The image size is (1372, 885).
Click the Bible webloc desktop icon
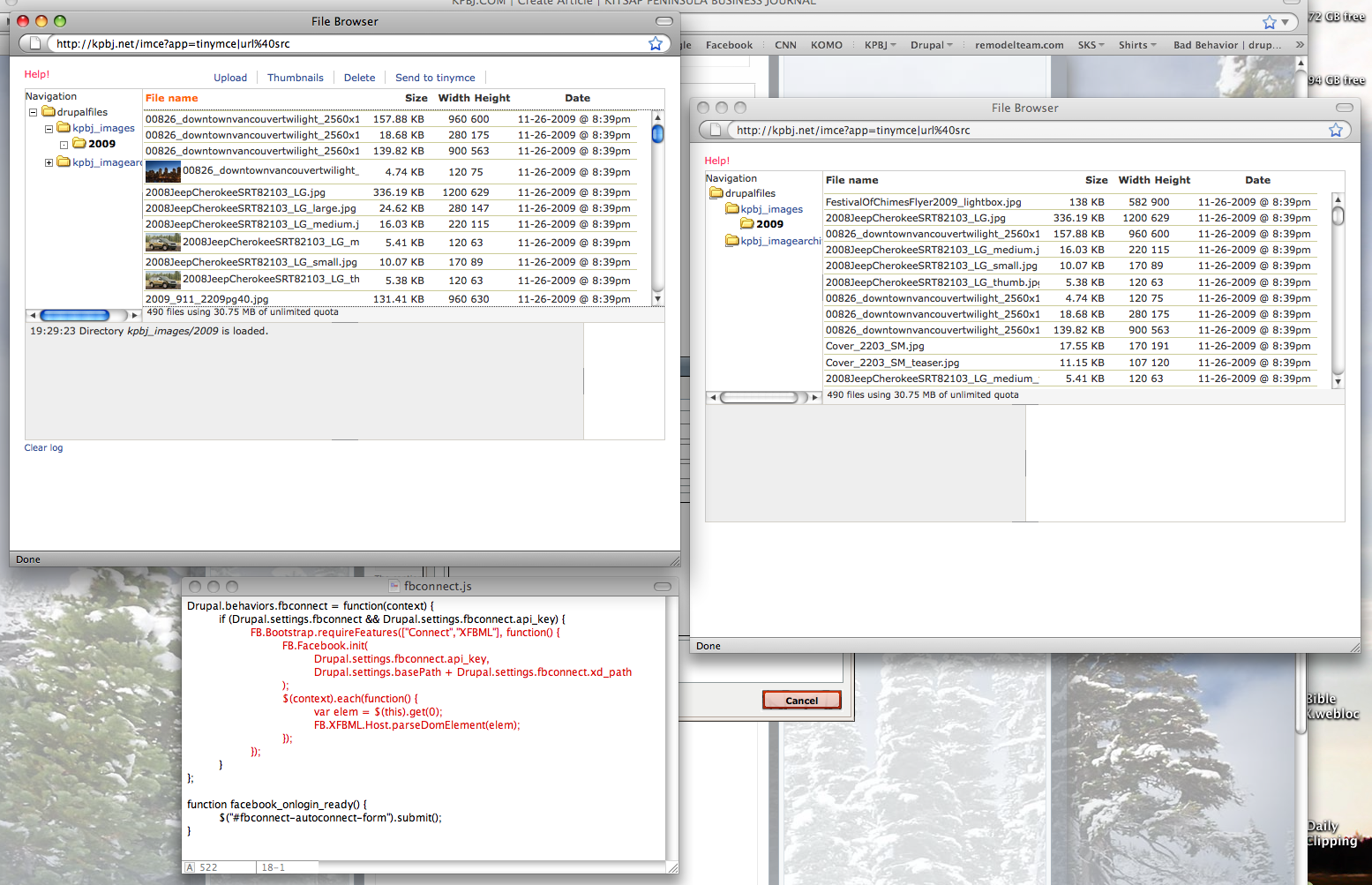(x=1332, y=706)
